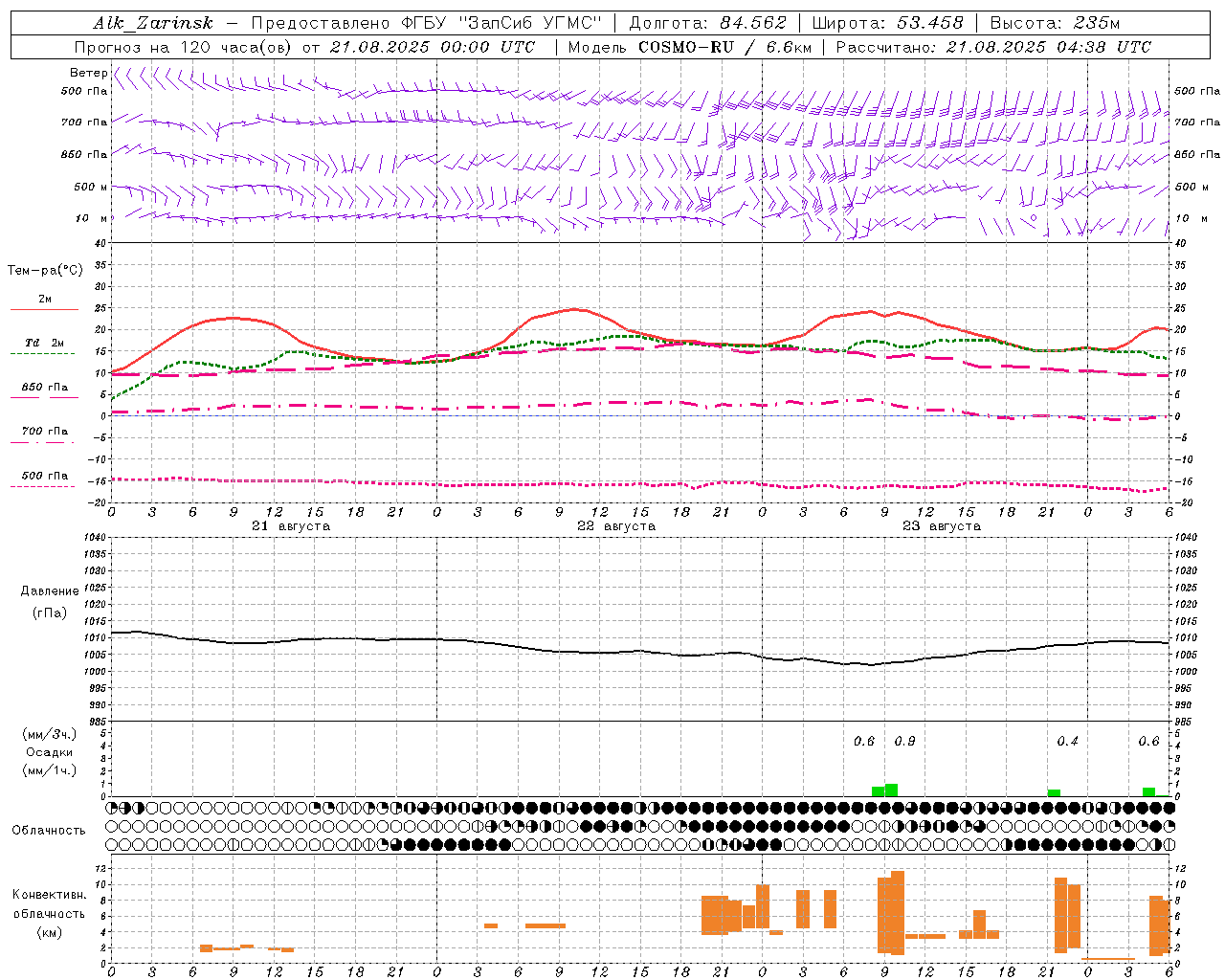Click the 'Тем-ра(°C)' temperature panel label
This screenshot has height=980, width=1225.
click(45, 271)
